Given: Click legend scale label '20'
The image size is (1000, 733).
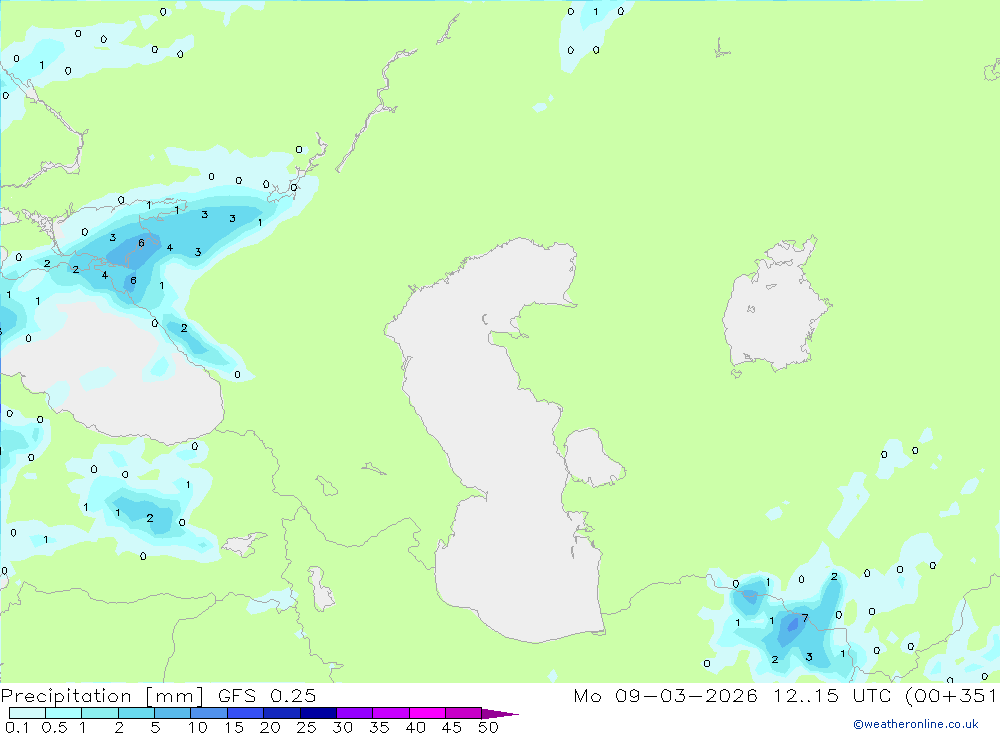Looking at the screenshot, I should pyautogui.click(x=270, y=727).
